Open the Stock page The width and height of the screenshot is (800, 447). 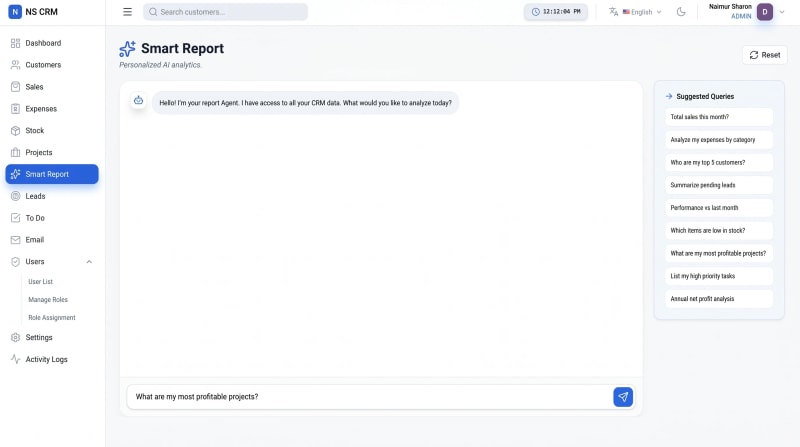point(52,131)
